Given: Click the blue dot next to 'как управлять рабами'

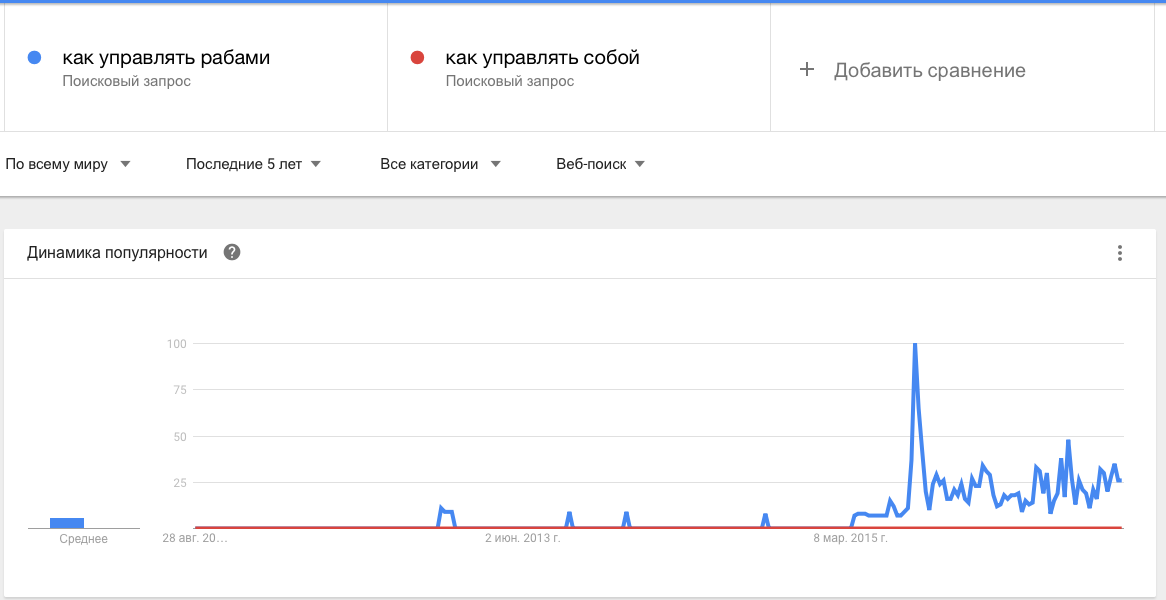Looking at the screenshot, I should point(35,57).
